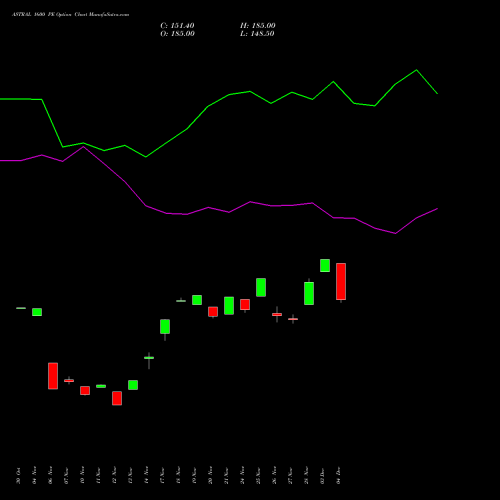The image size is (500, 500).
Task: Click the '14 Nov' date axis label
Action: tap(146, 475)
